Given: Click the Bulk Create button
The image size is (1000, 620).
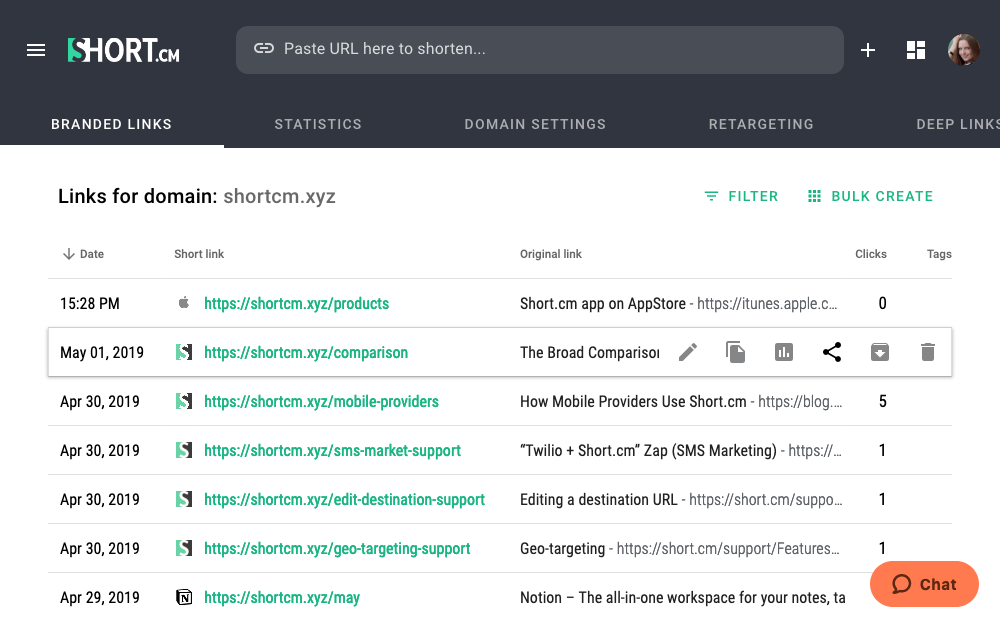Looking at the screenshot, I should [870, 196].
